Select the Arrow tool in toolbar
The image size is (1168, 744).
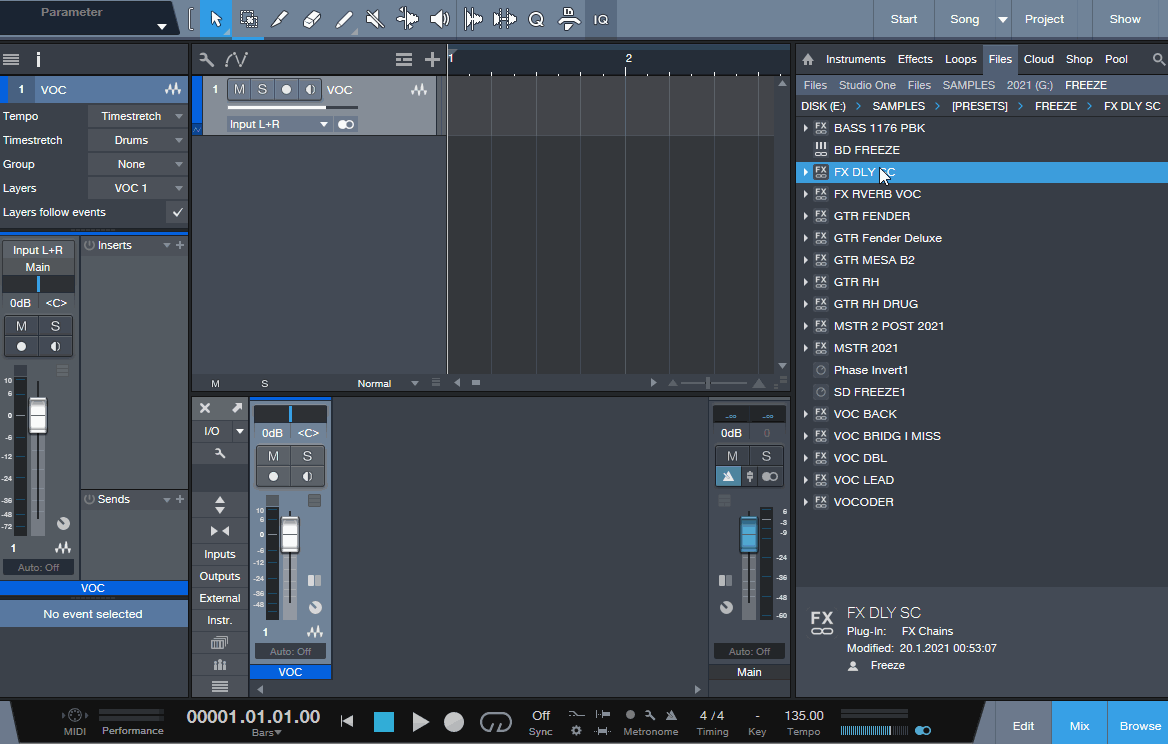216,19
